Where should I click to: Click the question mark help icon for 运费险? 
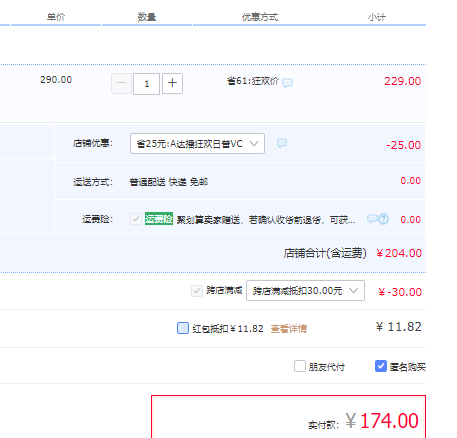pos(384,219)
